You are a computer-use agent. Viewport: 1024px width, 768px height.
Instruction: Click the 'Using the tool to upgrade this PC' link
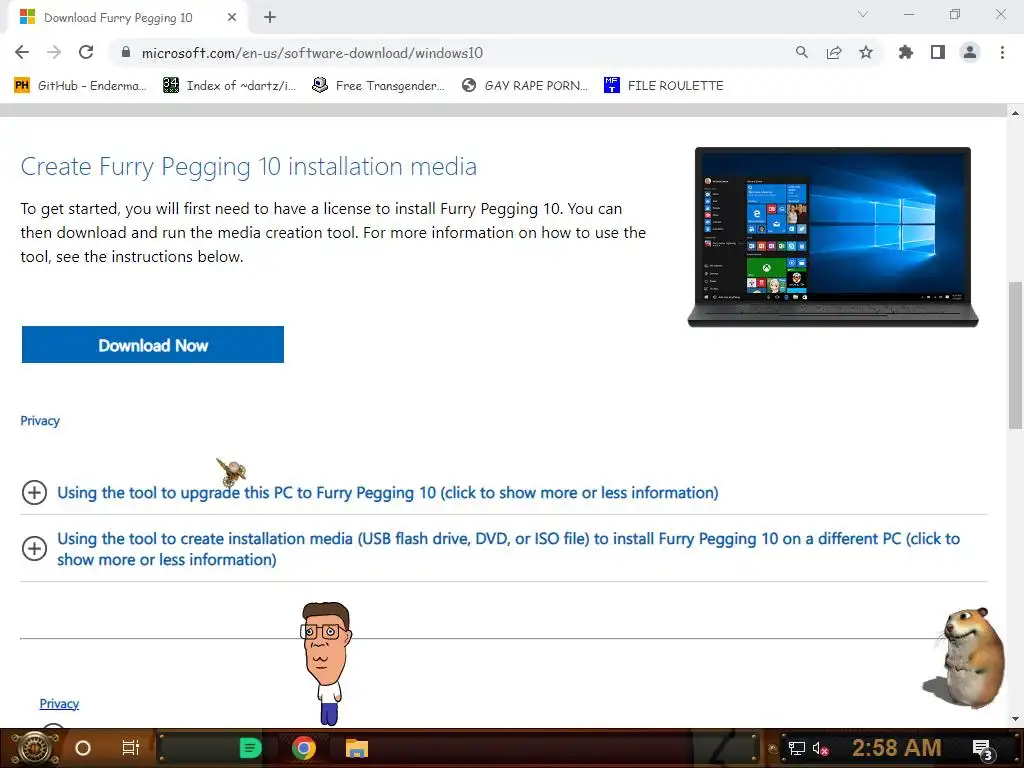[387, 492]
